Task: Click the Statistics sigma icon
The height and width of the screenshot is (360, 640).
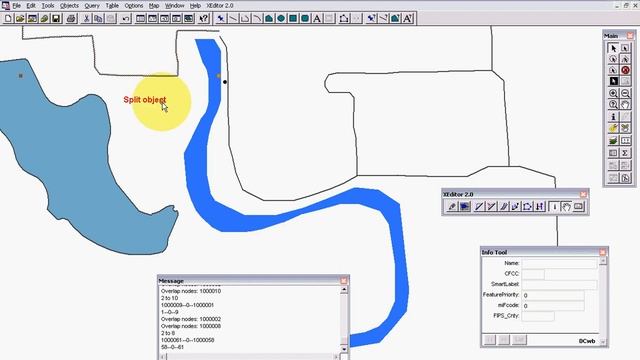Action: click(x=625, y=153)
